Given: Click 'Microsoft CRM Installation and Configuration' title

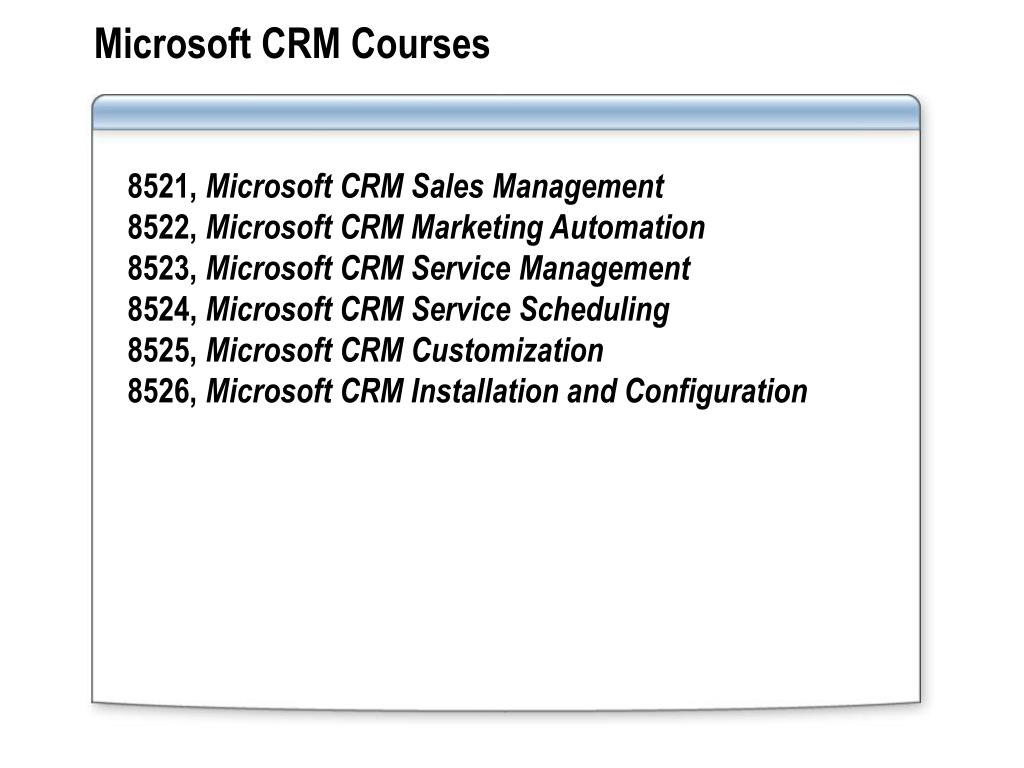Looking at the screenshot, I should tap(507, 392).
